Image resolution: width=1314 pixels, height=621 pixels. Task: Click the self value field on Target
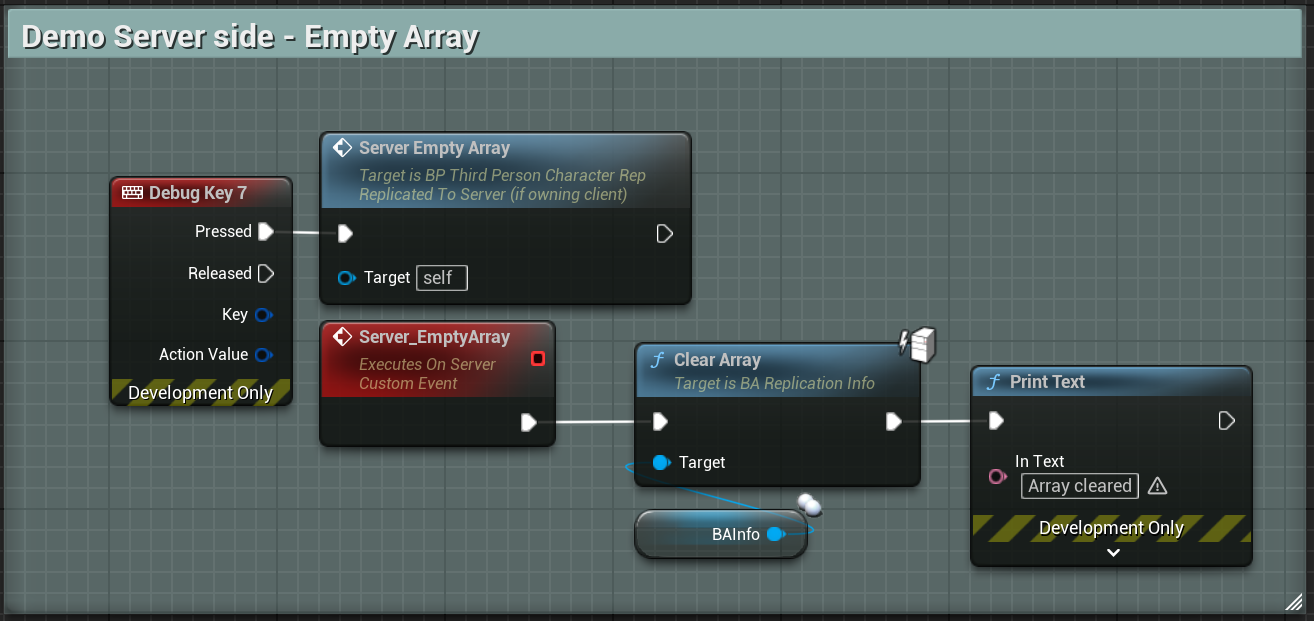coord(442,278)
